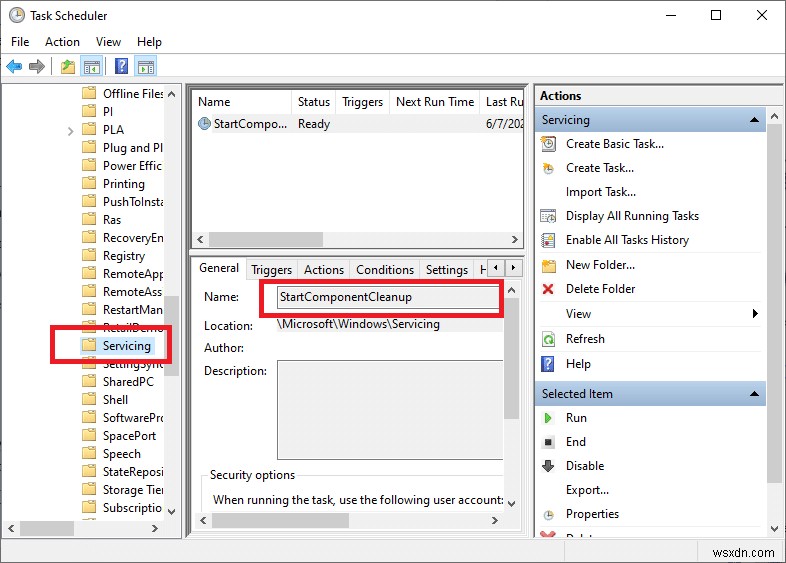Click the Last Run column header
Screen dimensions: 786x563
click(502, 102)
